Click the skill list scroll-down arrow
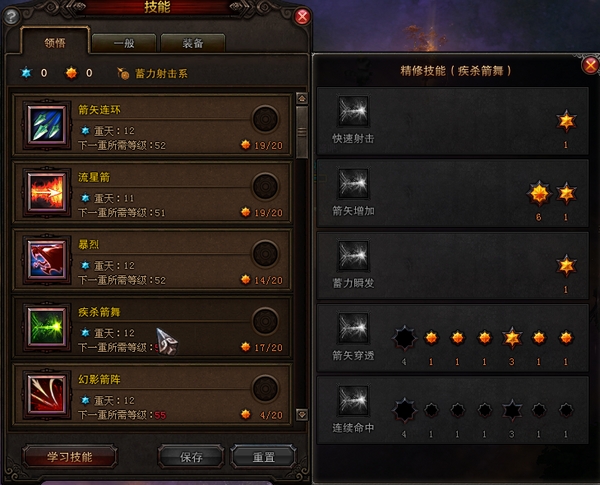The width and height of the screenshot is (600, 485). (x=302, y=415)
